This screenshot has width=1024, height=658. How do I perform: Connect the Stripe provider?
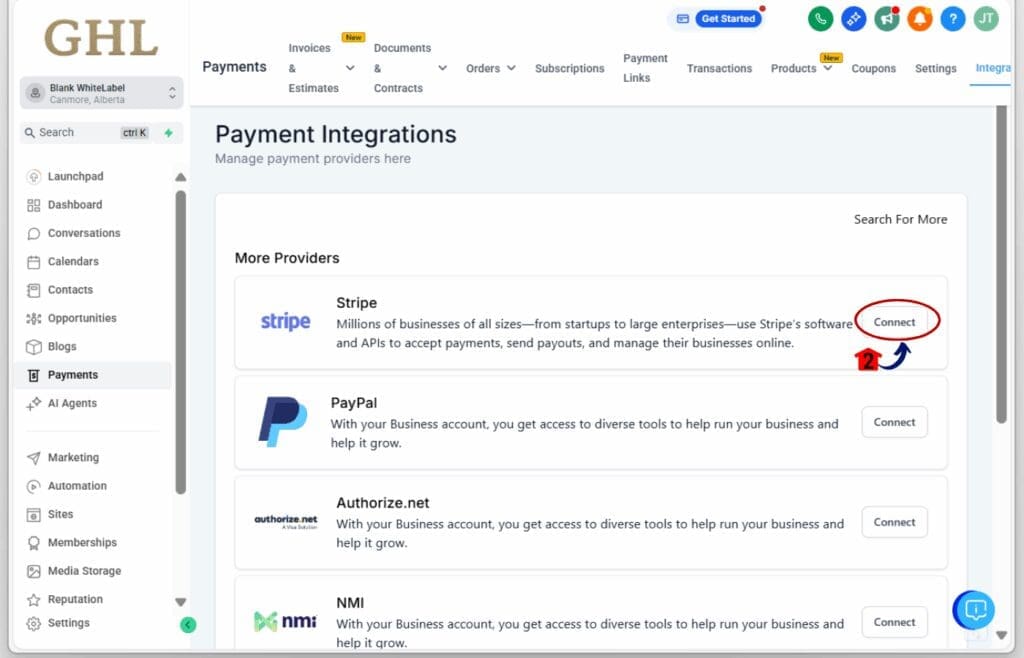894,322
